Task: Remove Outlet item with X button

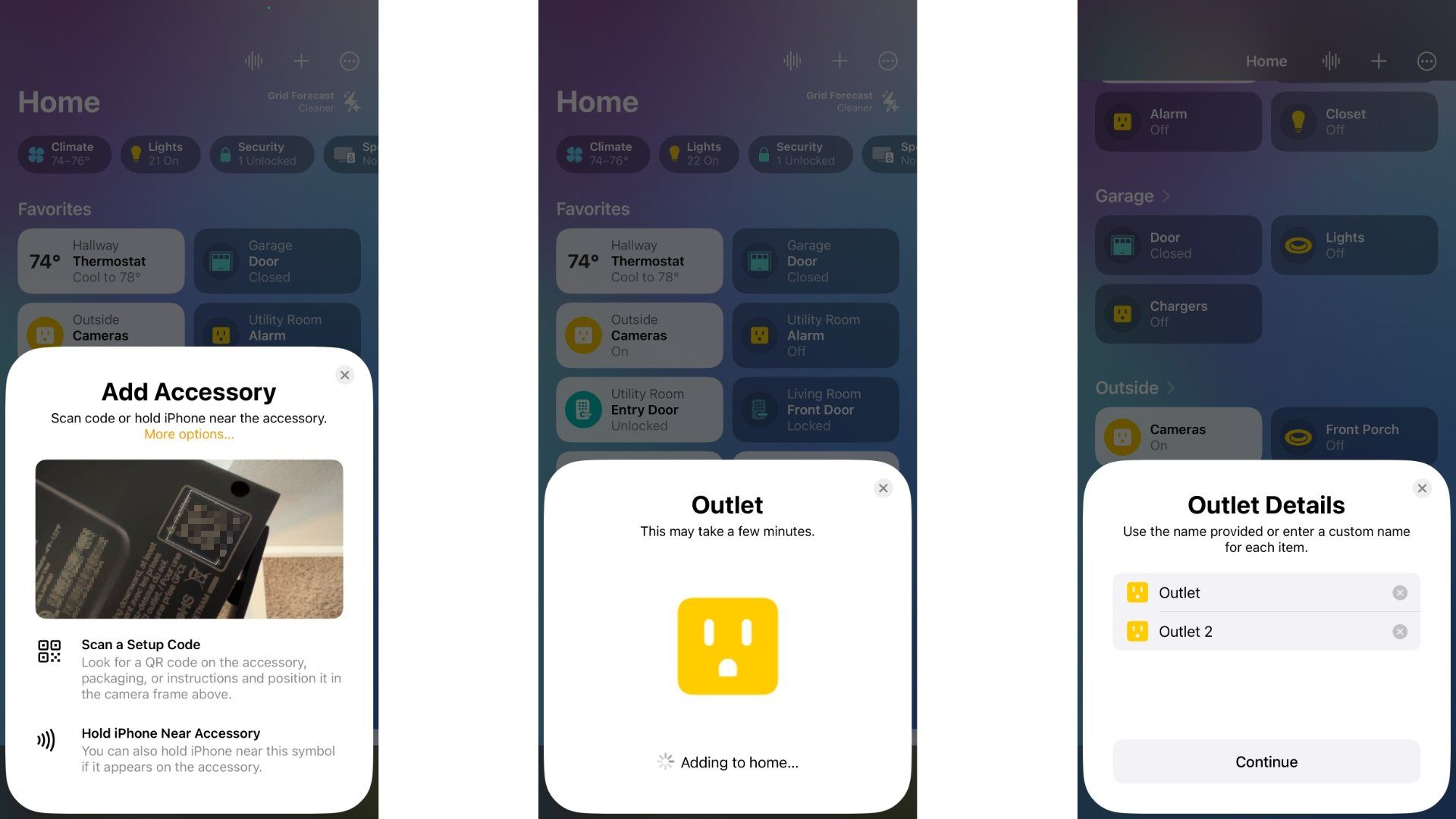Action: (1401, 592)
